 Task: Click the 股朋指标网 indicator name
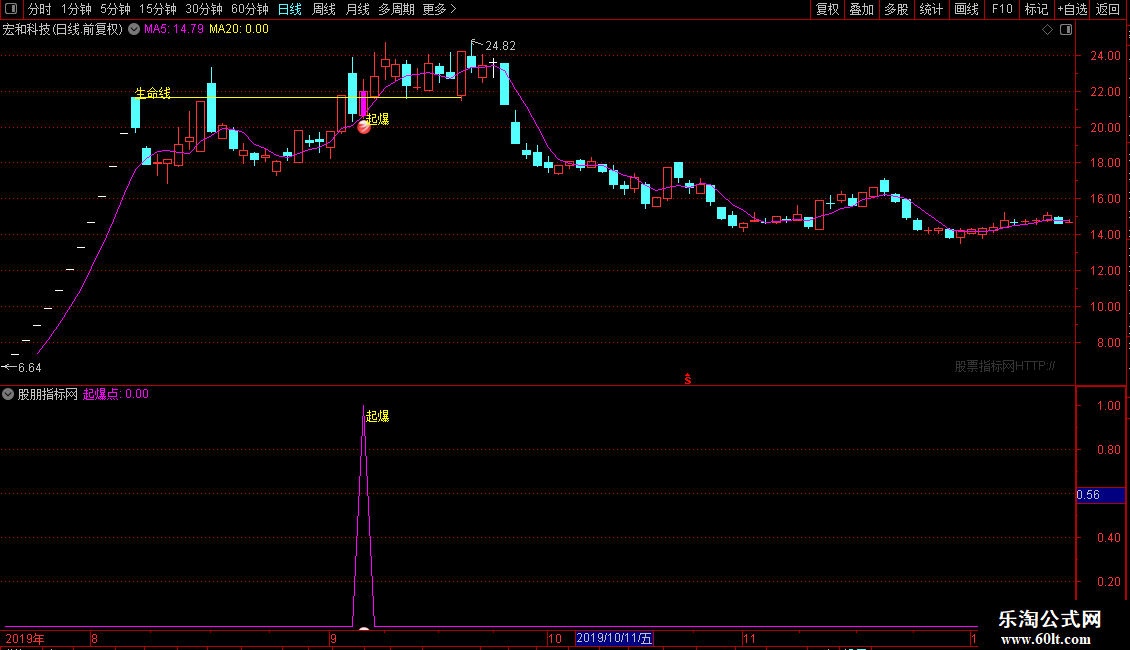(x=48, y=394)
